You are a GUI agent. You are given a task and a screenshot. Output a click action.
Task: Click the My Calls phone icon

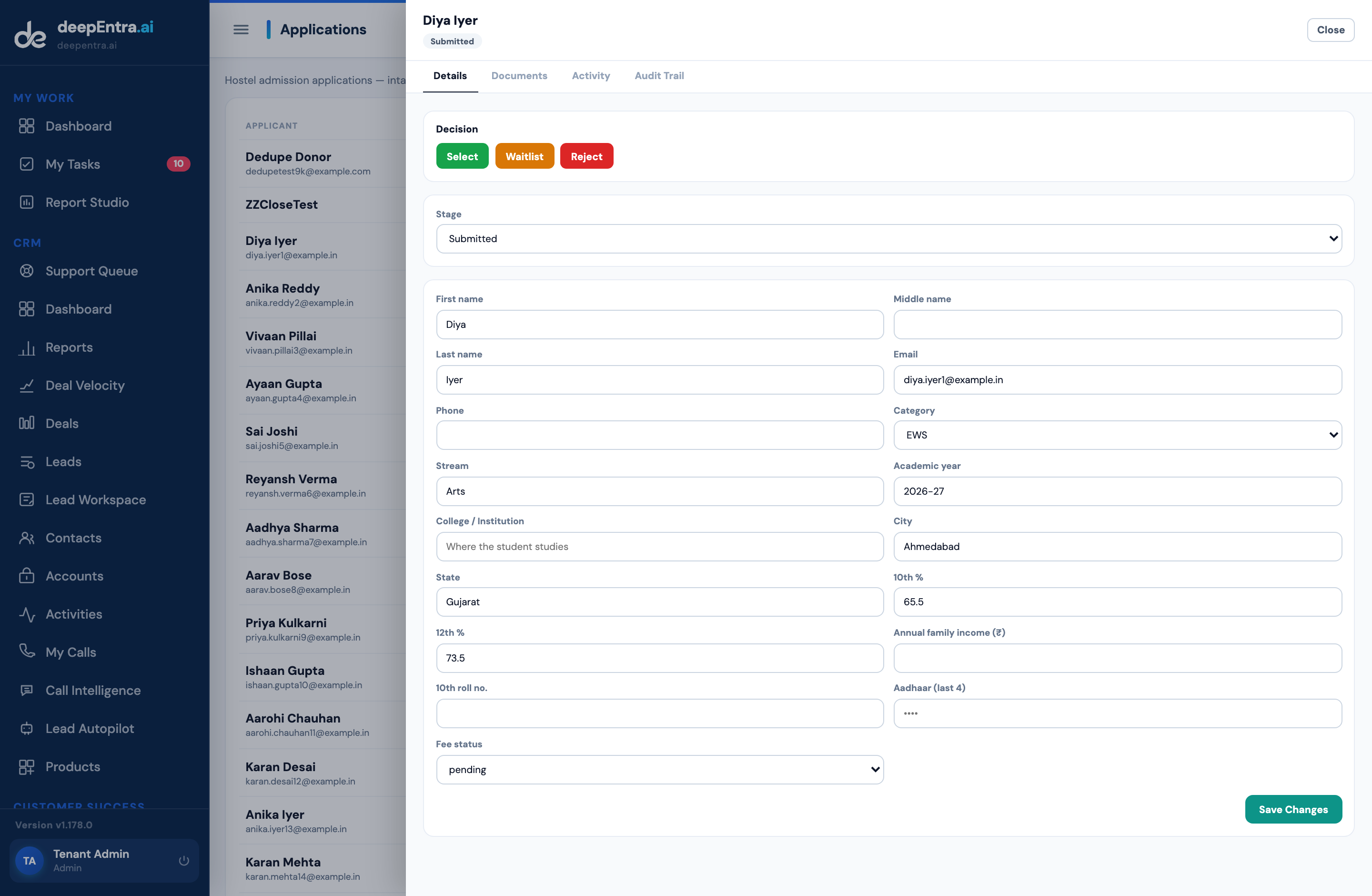(x=27, y=652)
